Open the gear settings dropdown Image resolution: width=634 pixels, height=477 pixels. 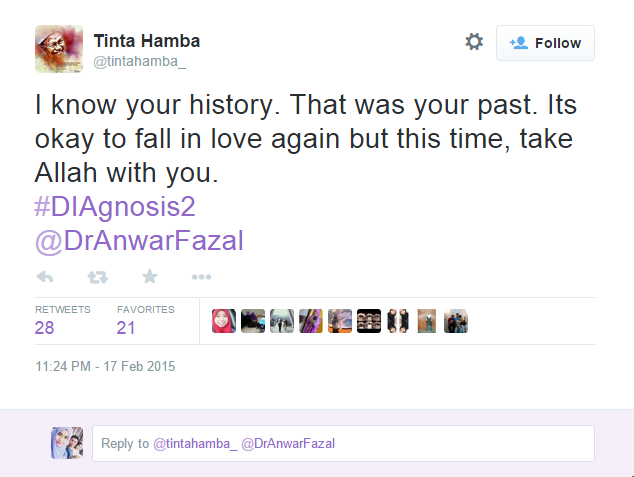tap(474, 42)
